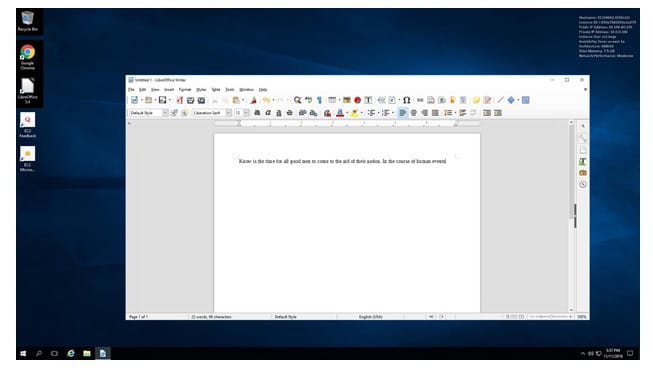The width and height of the screenshot is (653, 371).
Task: Click the Omega special character icon
Action: pyautogui.click(x=406, y=100)
